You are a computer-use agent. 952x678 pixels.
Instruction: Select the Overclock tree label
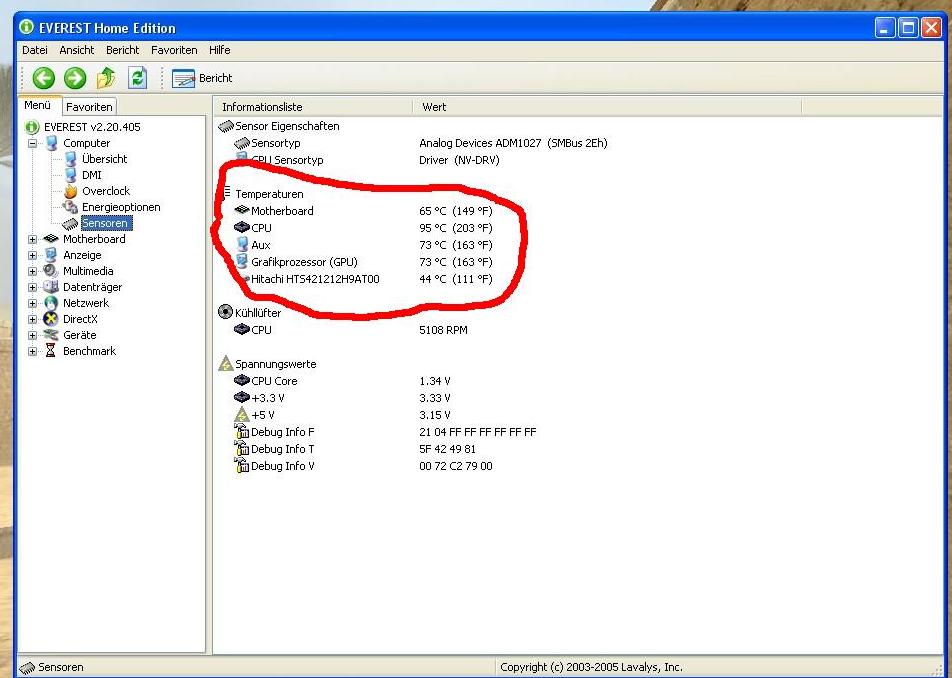106,191
